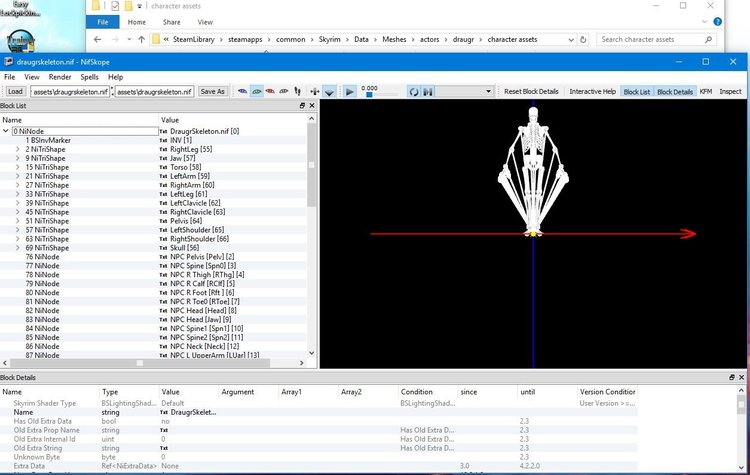Expand 15 NiTriShape Torso node
Screen dimensions: 750x475
18,167
